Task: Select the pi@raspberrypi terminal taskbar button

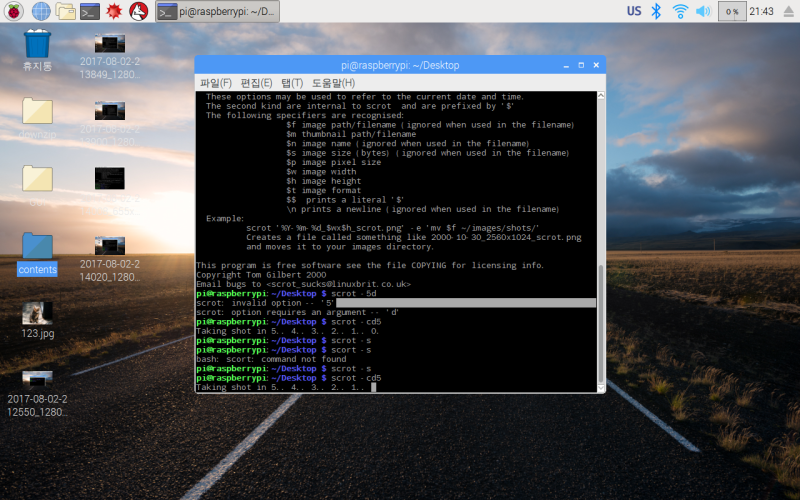Action: pos(217,11)
